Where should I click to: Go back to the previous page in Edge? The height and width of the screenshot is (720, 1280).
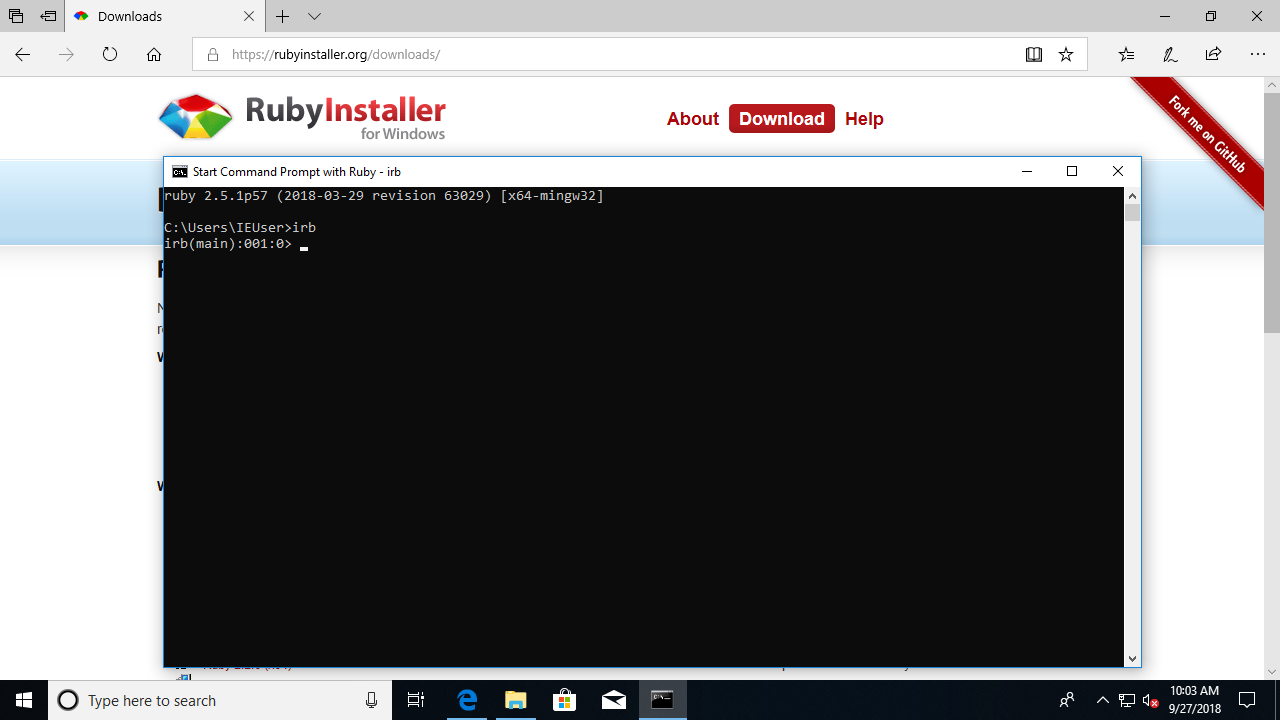click(22, 55)
